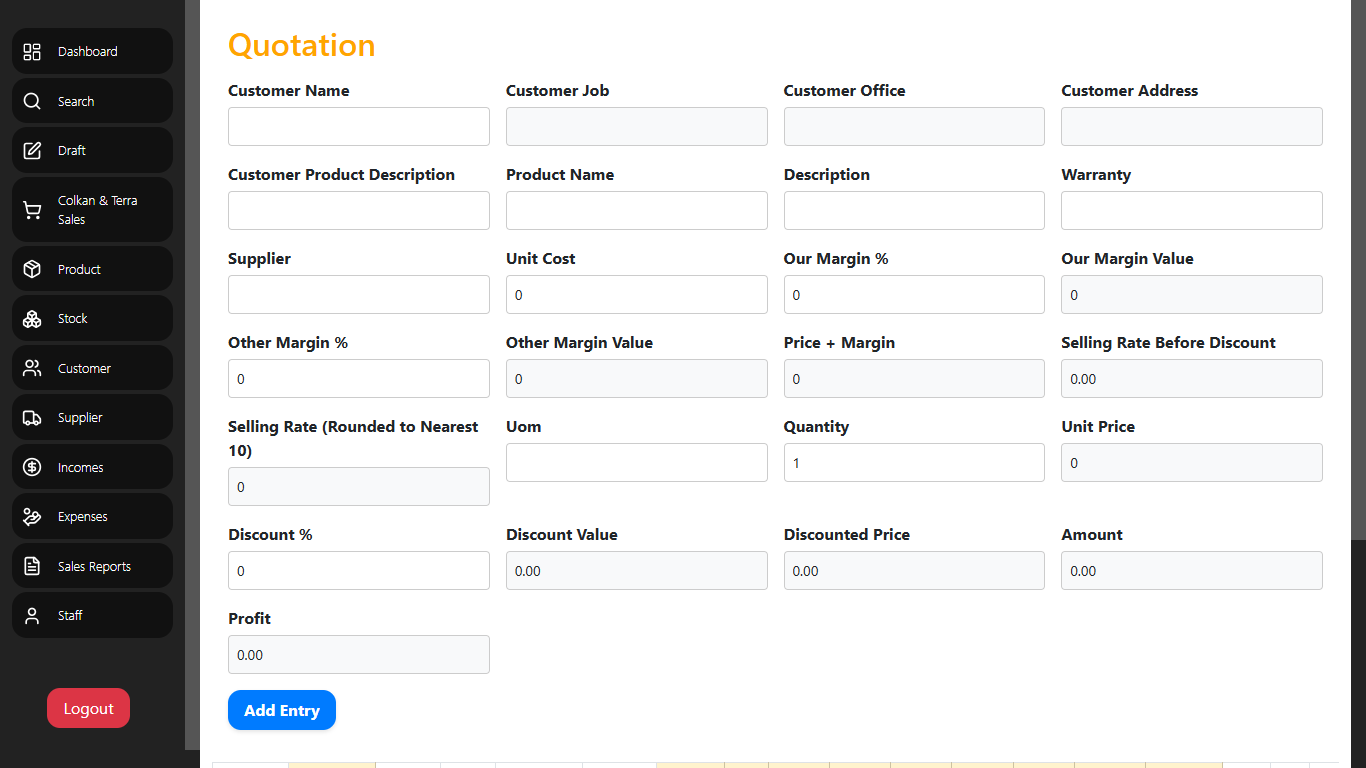This screenshot has height=768, width=1366.
Task: View the Incomes sidebar label
Action: [81, 467]
